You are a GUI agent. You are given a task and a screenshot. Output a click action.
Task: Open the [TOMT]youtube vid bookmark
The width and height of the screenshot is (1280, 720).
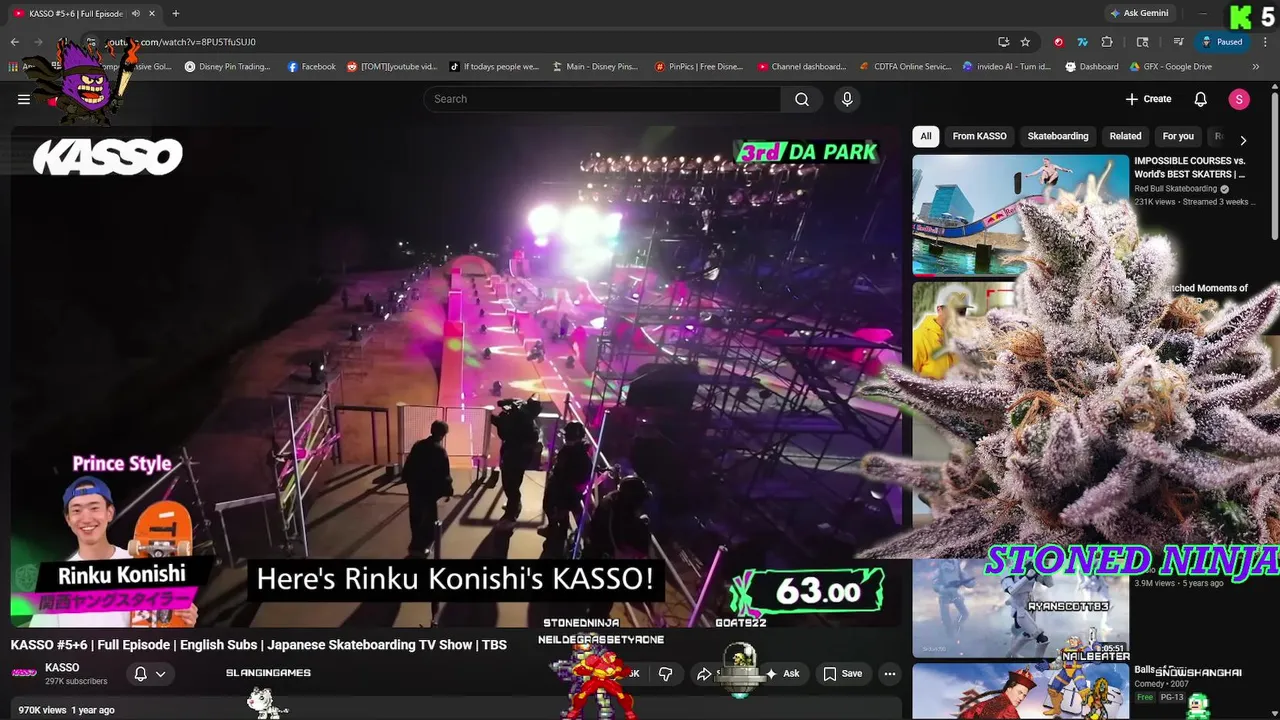[392, 67]
